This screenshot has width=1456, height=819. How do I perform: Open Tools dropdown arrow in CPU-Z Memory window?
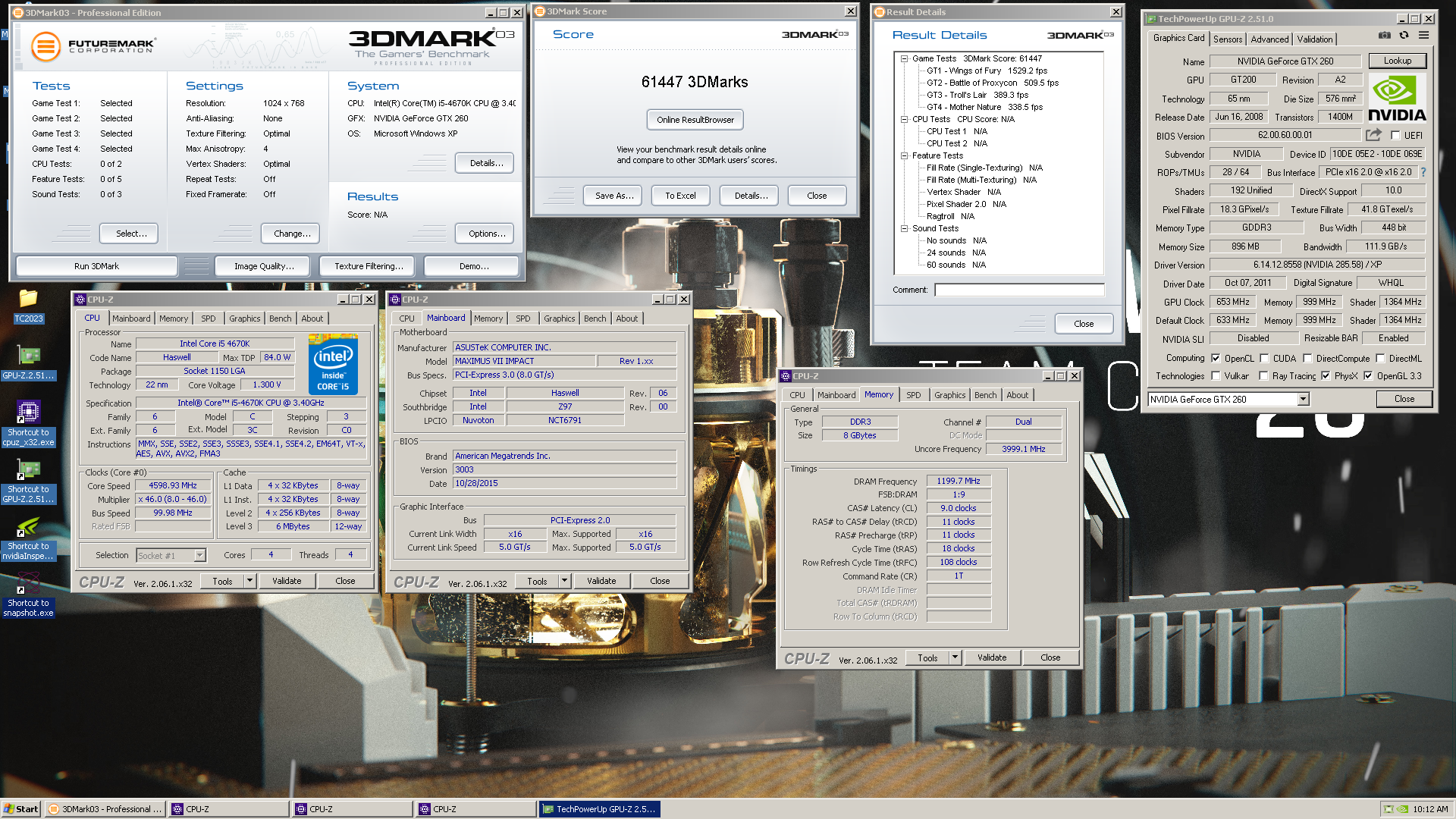[x=955, y=657]
